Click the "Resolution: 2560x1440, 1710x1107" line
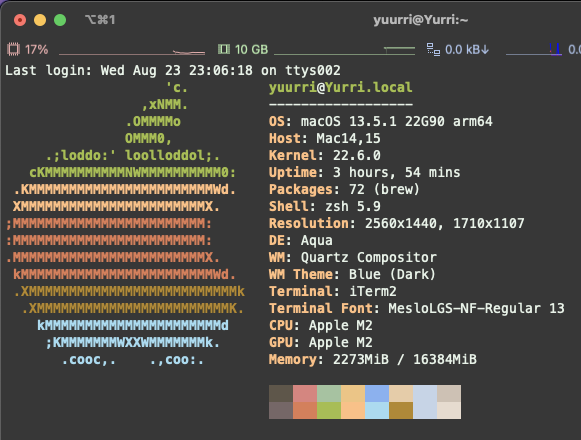Viewport: 581px width, 440px height. [x=396, y=223]
